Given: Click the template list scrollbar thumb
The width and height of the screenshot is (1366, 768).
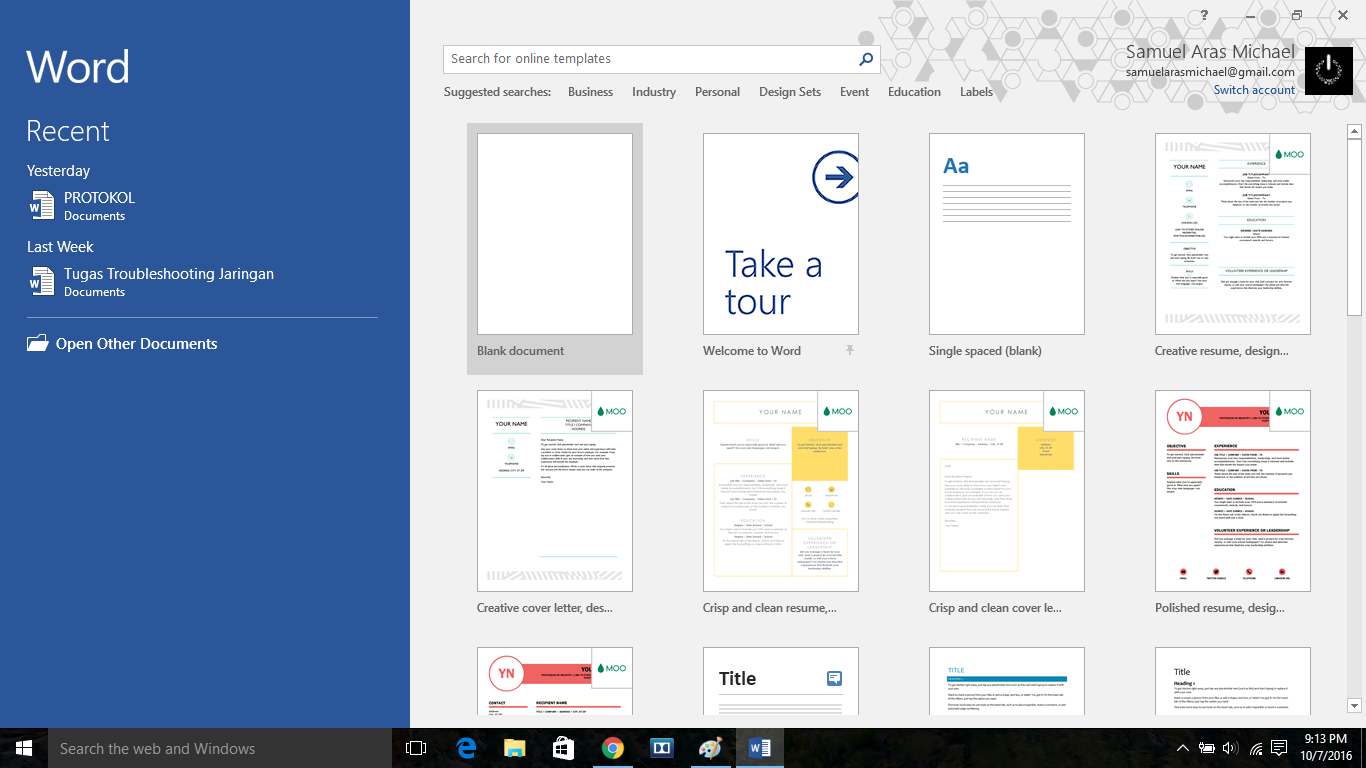Looking at the screenshot, I should click(1355, 228).
